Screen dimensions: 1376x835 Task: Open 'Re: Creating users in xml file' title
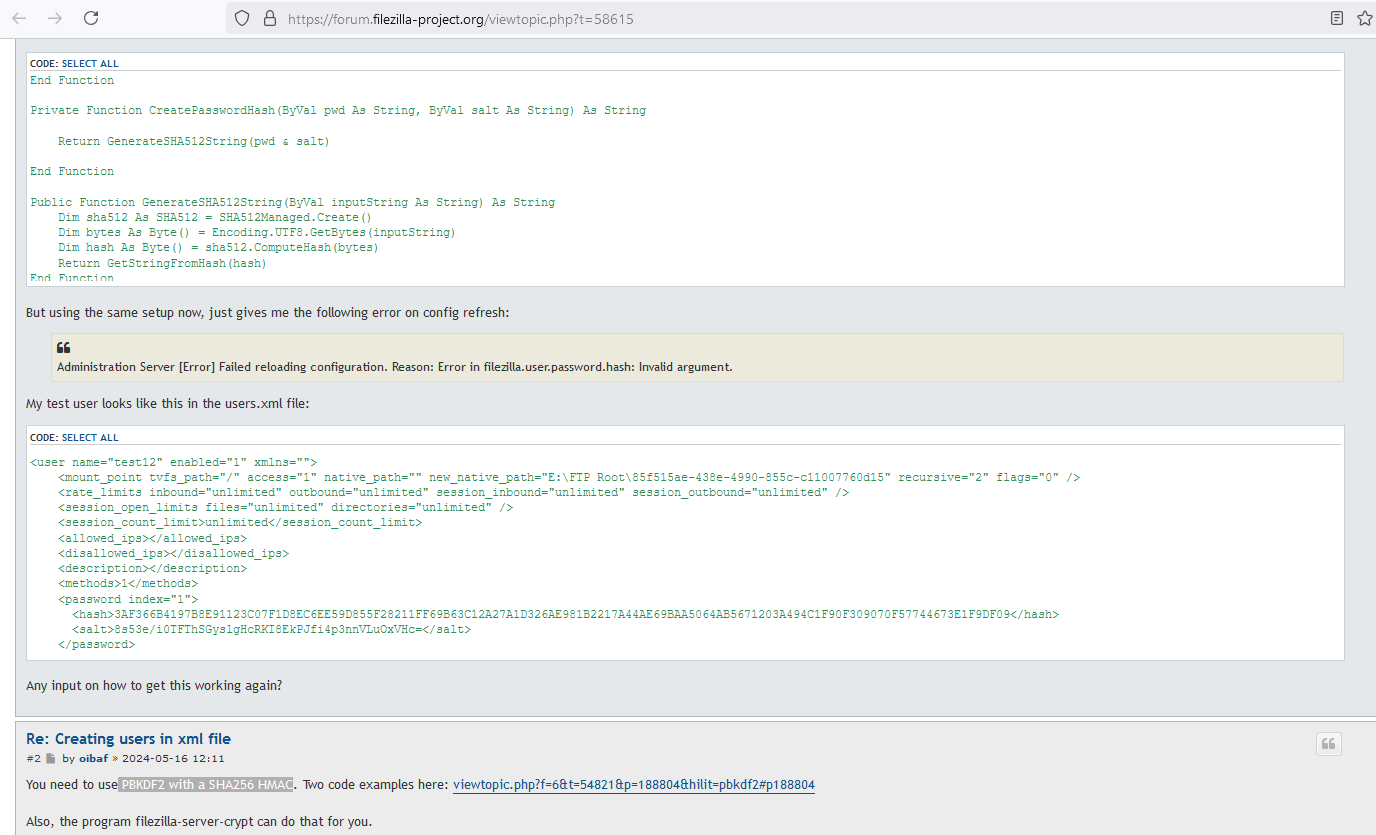pyautogui.click(x=128, y=739)
